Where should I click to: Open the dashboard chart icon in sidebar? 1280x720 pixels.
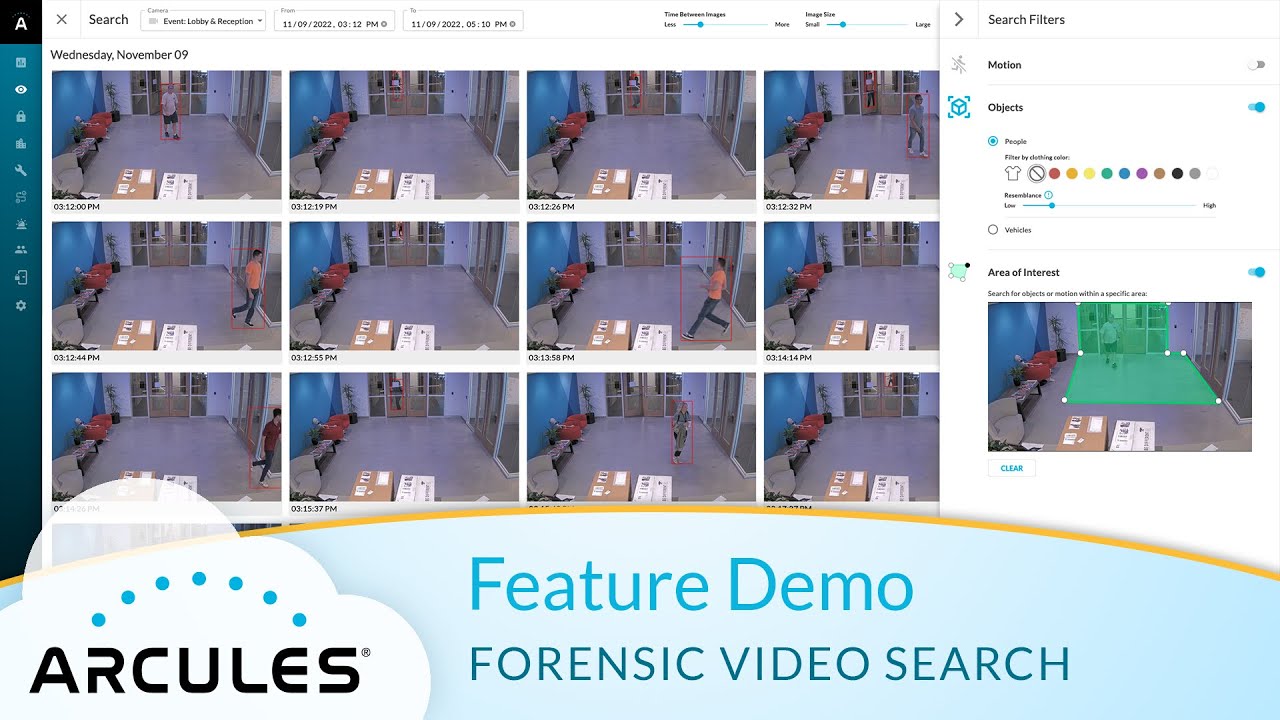click(21, 63)
